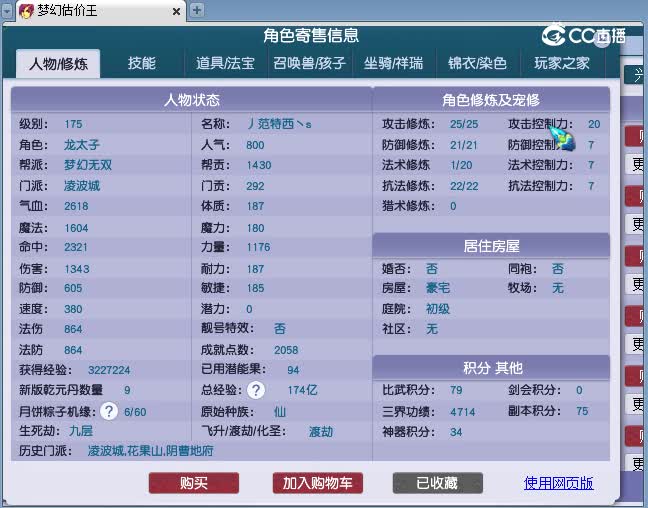Click the 房屋 value 豪宅
Screen dimensions: 648x508
coord(438,288)
